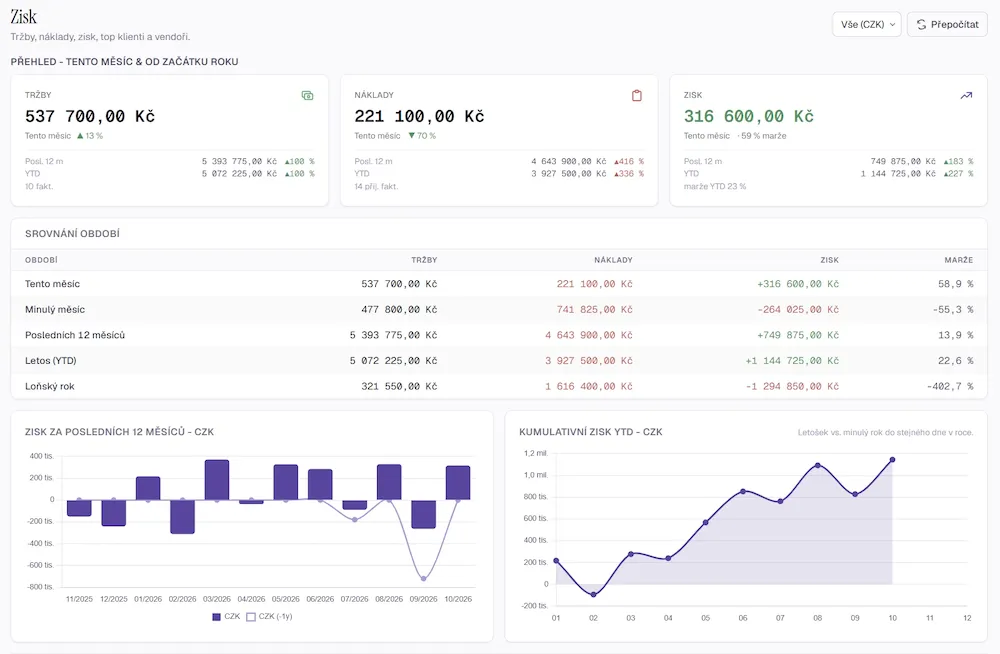1000x654 pixels.
Task: Toggle the CZK (-1y) series in legend
Action: click(x=269, y=616)
